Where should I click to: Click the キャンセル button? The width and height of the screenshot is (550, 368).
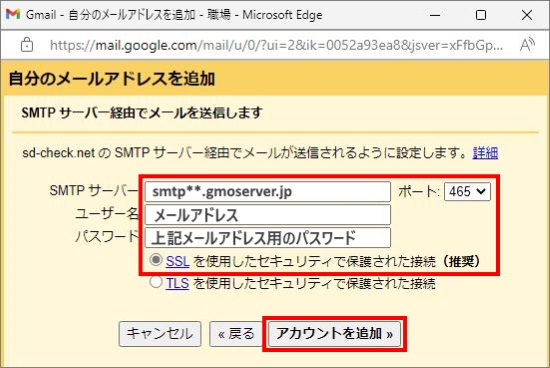point(160,334)
